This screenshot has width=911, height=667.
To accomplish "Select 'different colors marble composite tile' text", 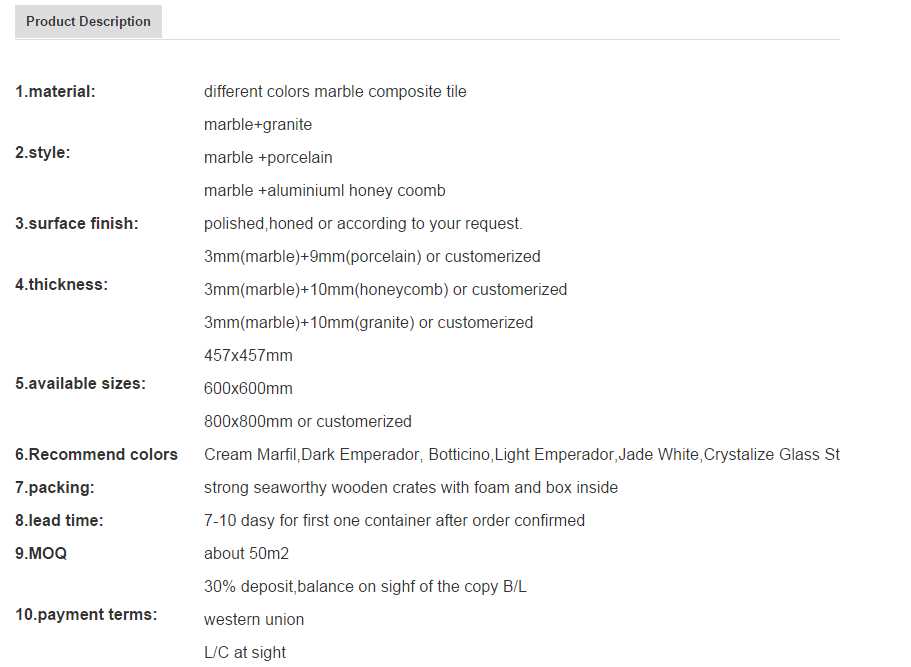I will coord(335,91).
